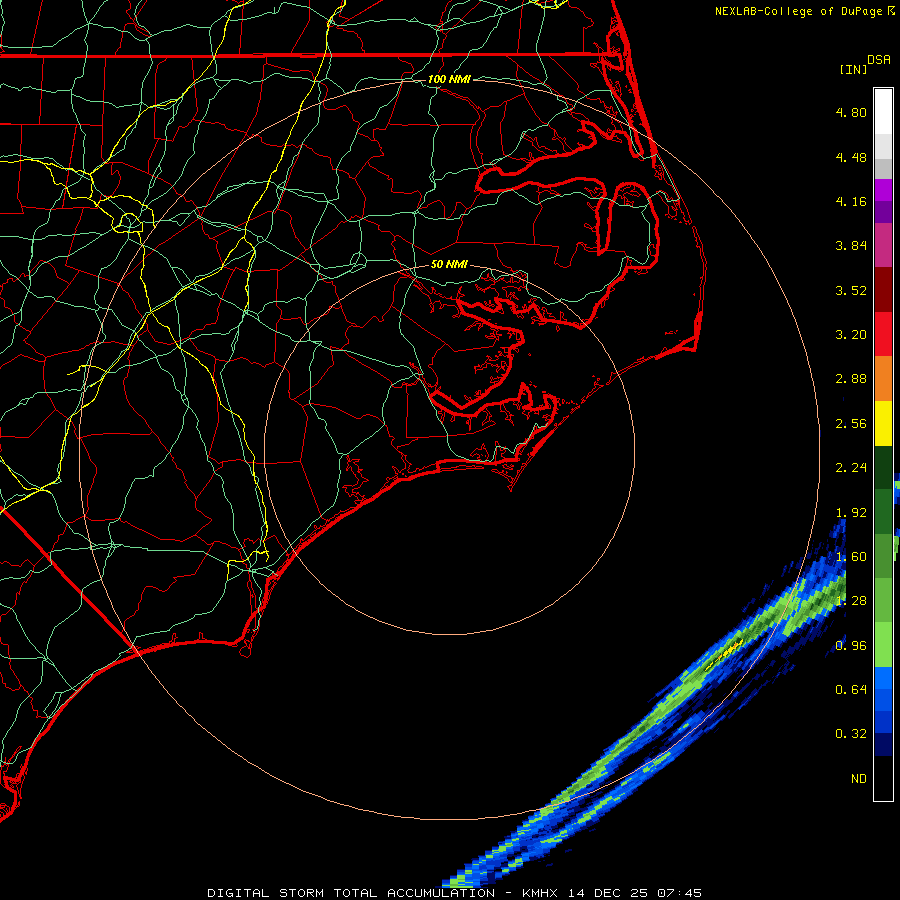Pick the black ND swatch at scale bottom
This screenshot has height=900, width=900.
[x=883, y=778]
